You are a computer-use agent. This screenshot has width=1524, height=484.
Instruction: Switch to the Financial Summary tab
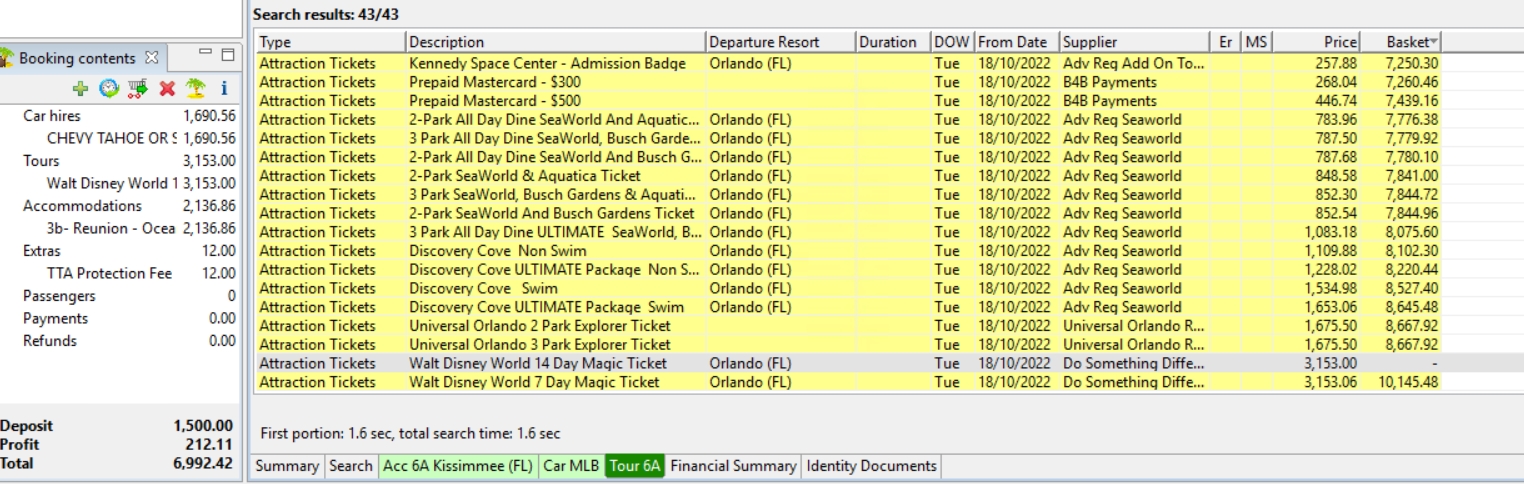(x=733, y=466)
